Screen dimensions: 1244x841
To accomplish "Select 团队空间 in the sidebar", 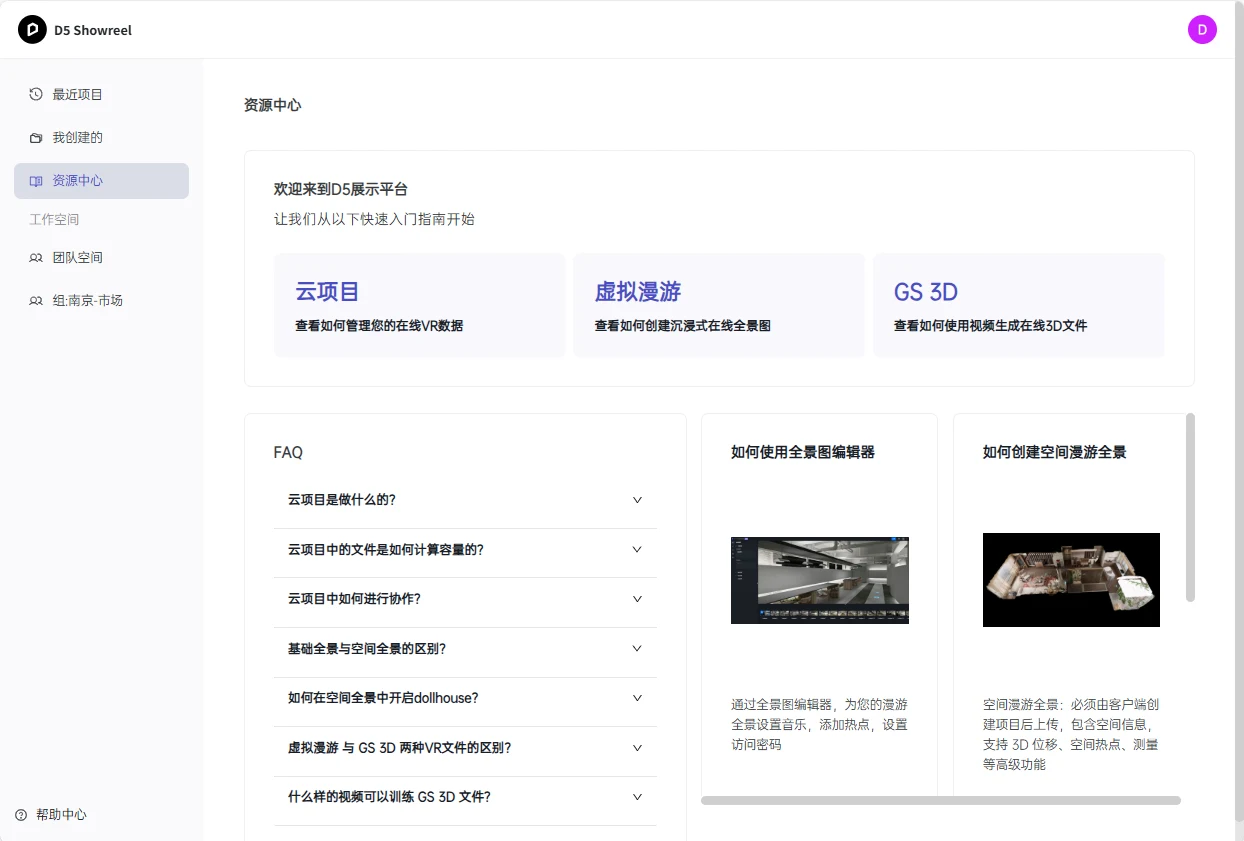I will point(77,258).
